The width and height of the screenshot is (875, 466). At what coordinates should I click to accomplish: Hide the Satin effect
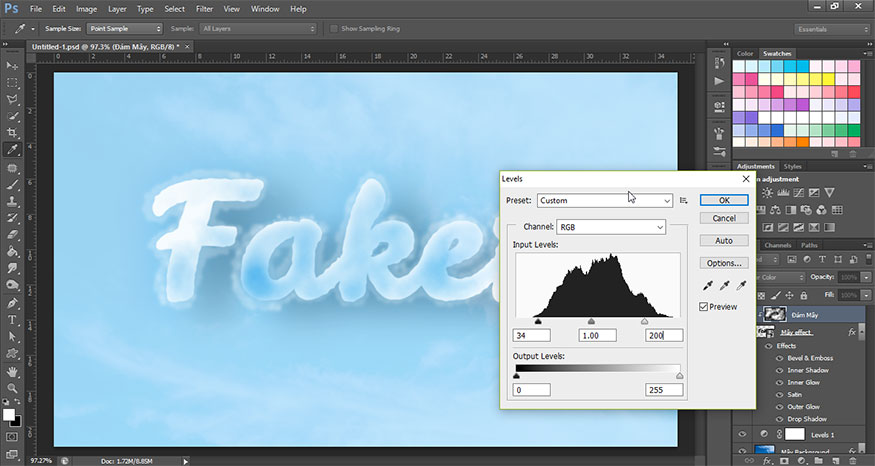coord(780,395)
